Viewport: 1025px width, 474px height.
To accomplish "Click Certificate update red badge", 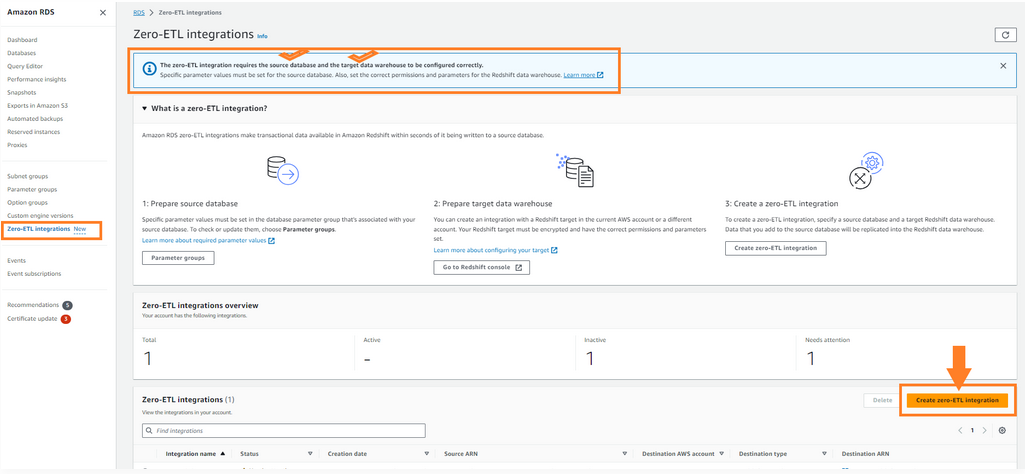I will (66, 319).
